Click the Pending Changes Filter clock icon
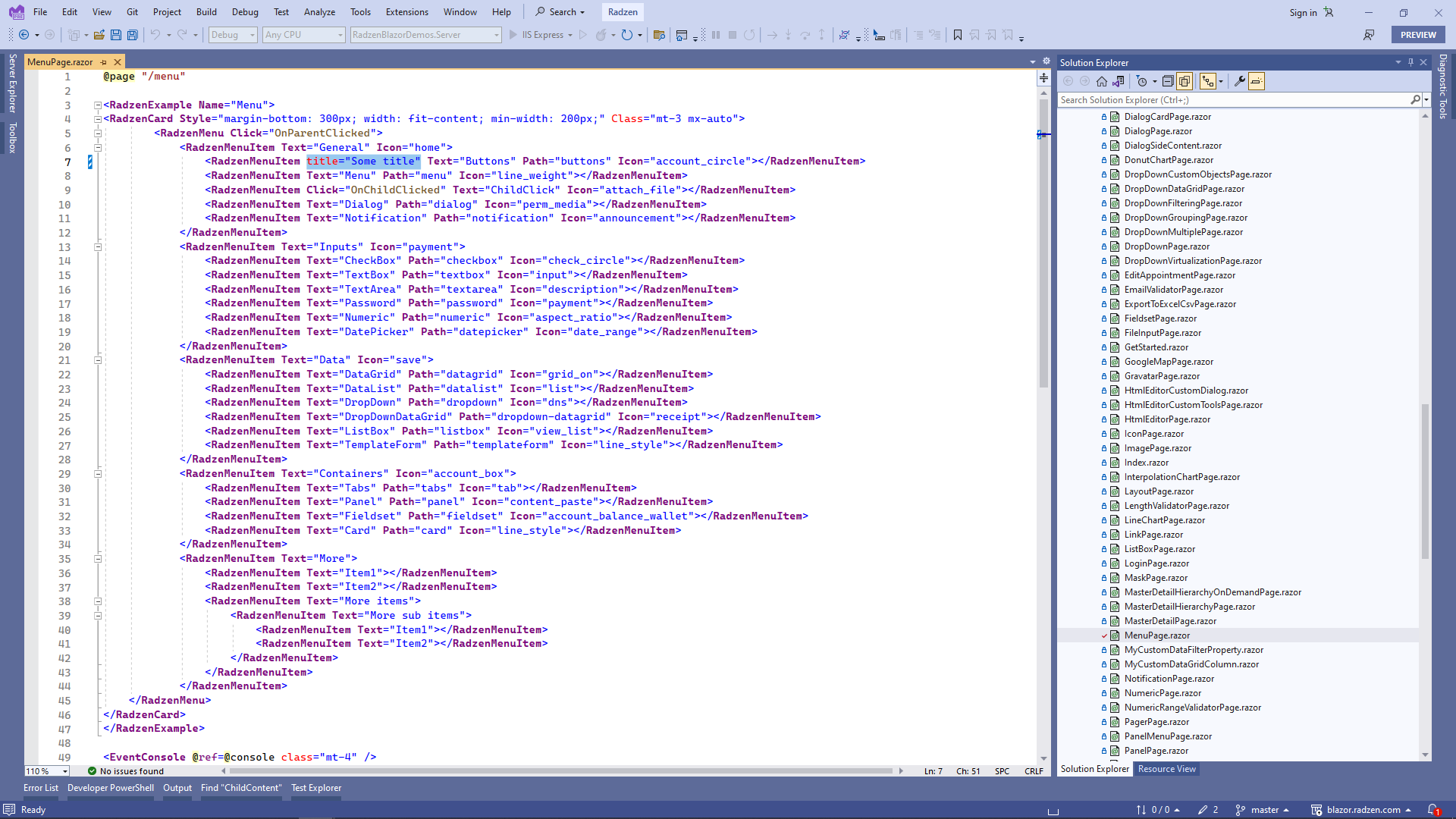Screen dimensions: 1456x819 click(x=1141, y=81)
